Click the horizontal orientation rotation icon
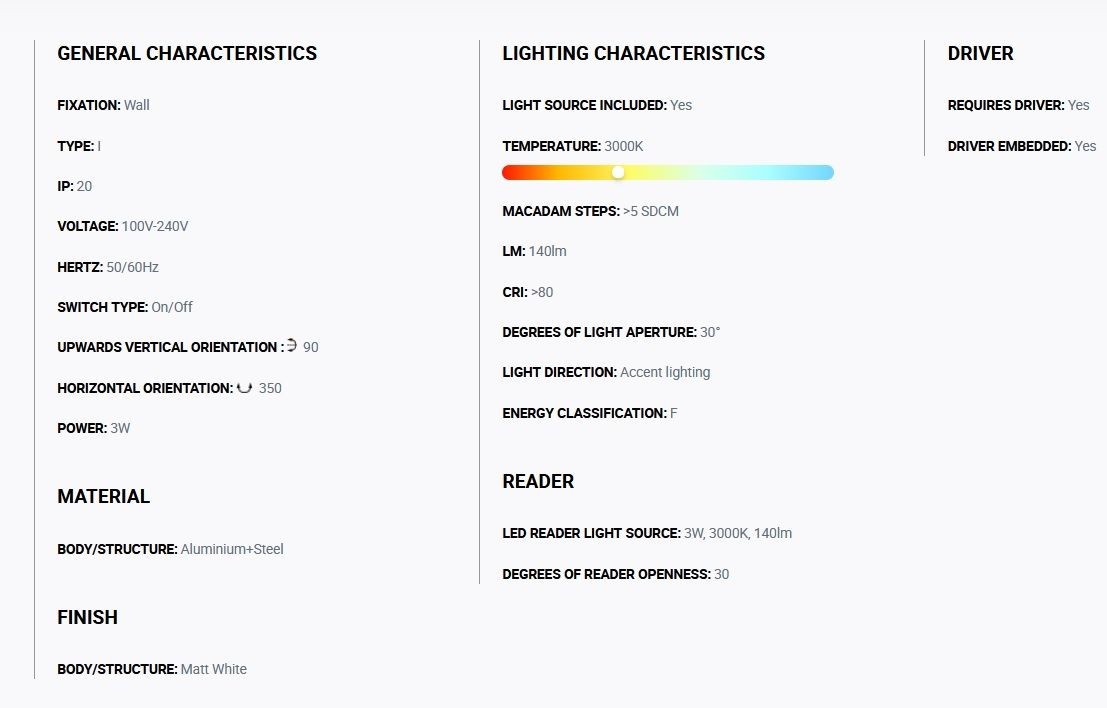This screenshot has height=708, width=1107. pyautogui.click(x=244, y=388)
